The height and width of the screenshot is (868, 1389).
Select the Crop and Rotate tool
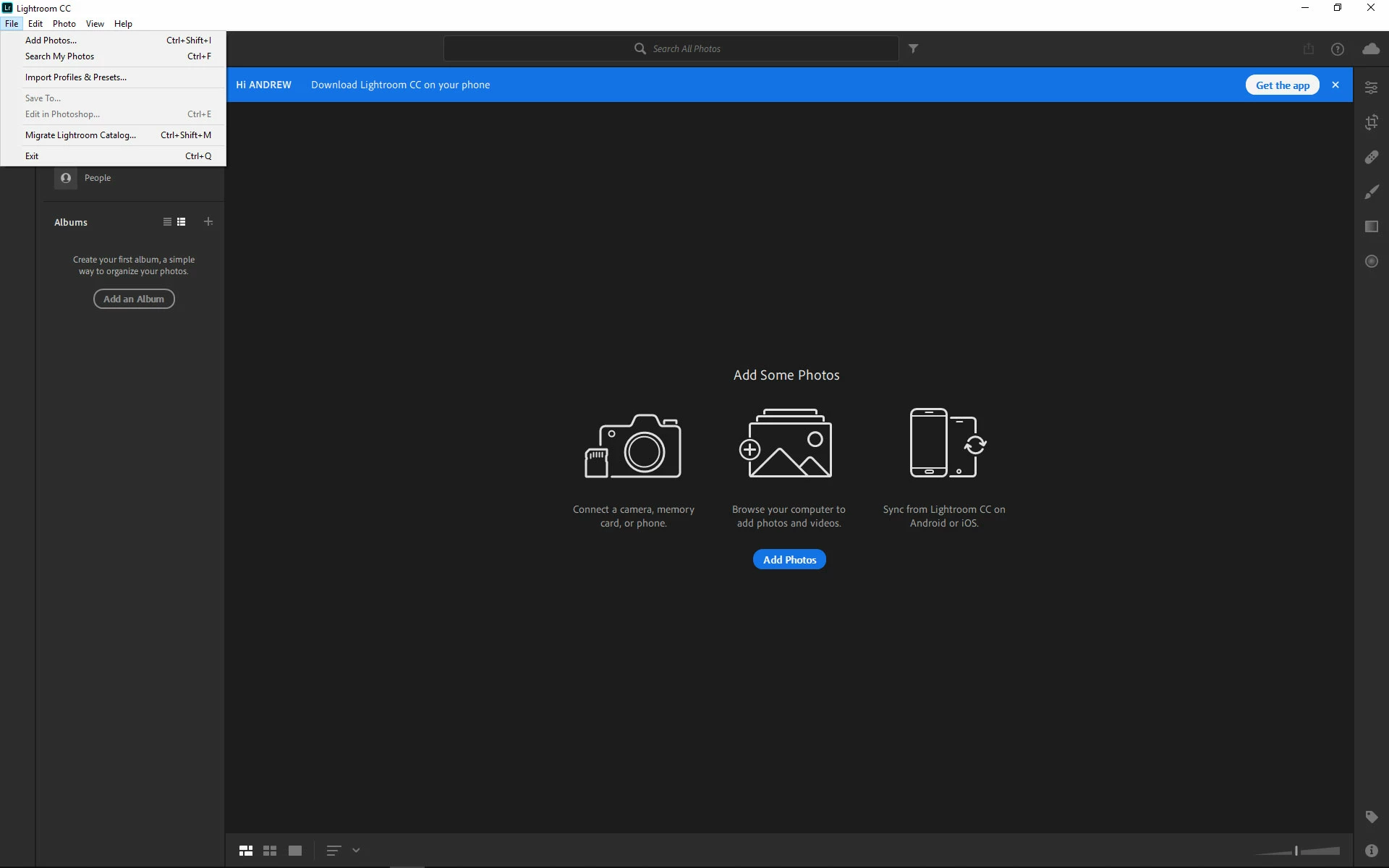tap(1371, 122)
